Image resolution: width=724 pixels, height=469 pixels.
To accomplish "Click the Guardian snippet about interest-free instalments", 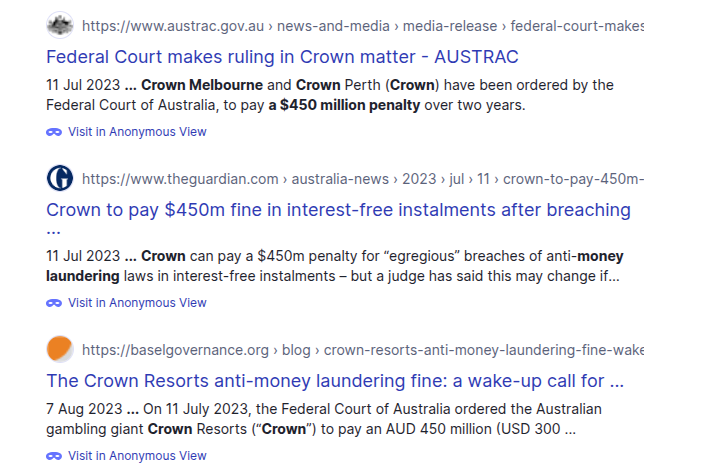I will (333, 266).
